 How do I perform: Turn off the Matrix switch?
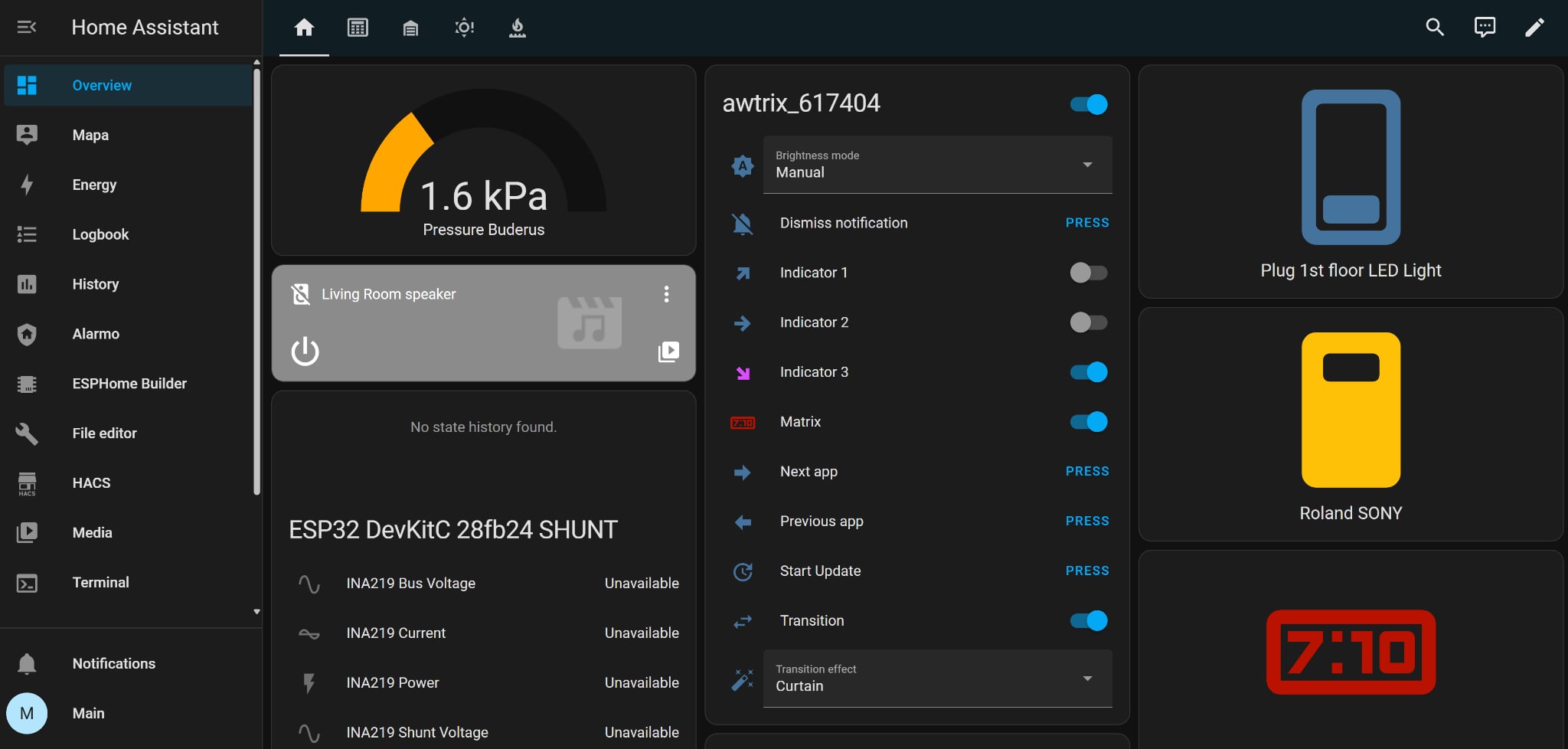point(1089,422)
